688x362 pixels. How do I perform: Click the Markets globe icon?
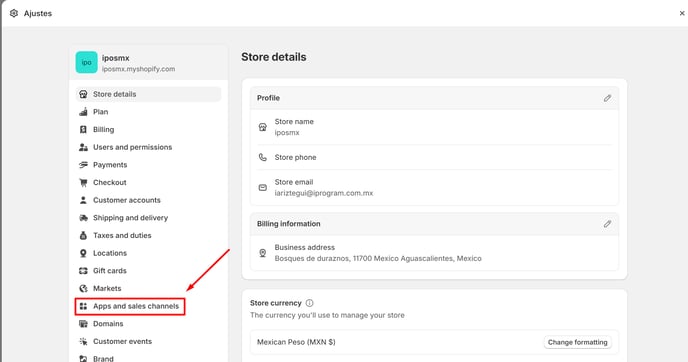(x=83, y=288)
